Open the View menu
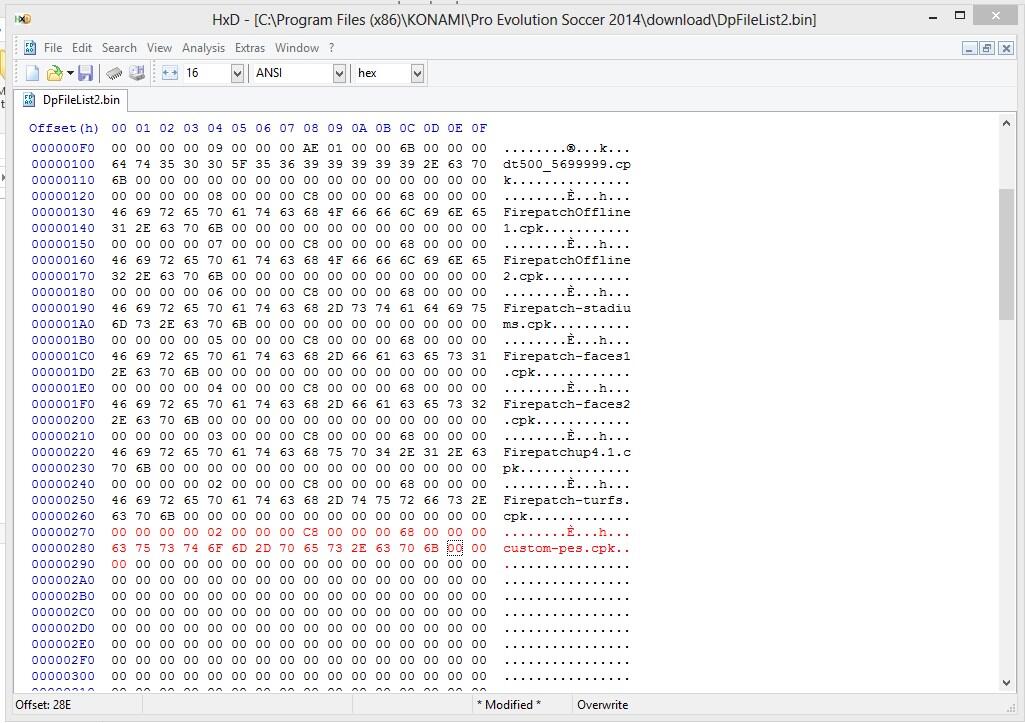The height and width of the screenshot is (723, 1025). (159, 48)
